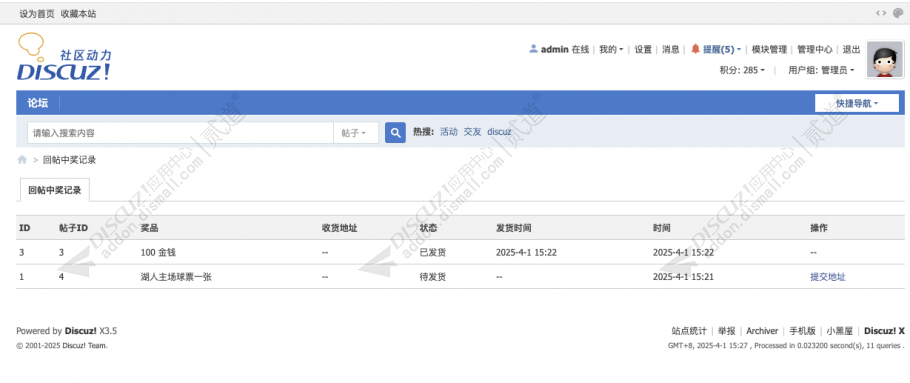Open the 用户组: 管理员 dropdown
Viewport: 910px width, 383px height.
tap(821, 70)
